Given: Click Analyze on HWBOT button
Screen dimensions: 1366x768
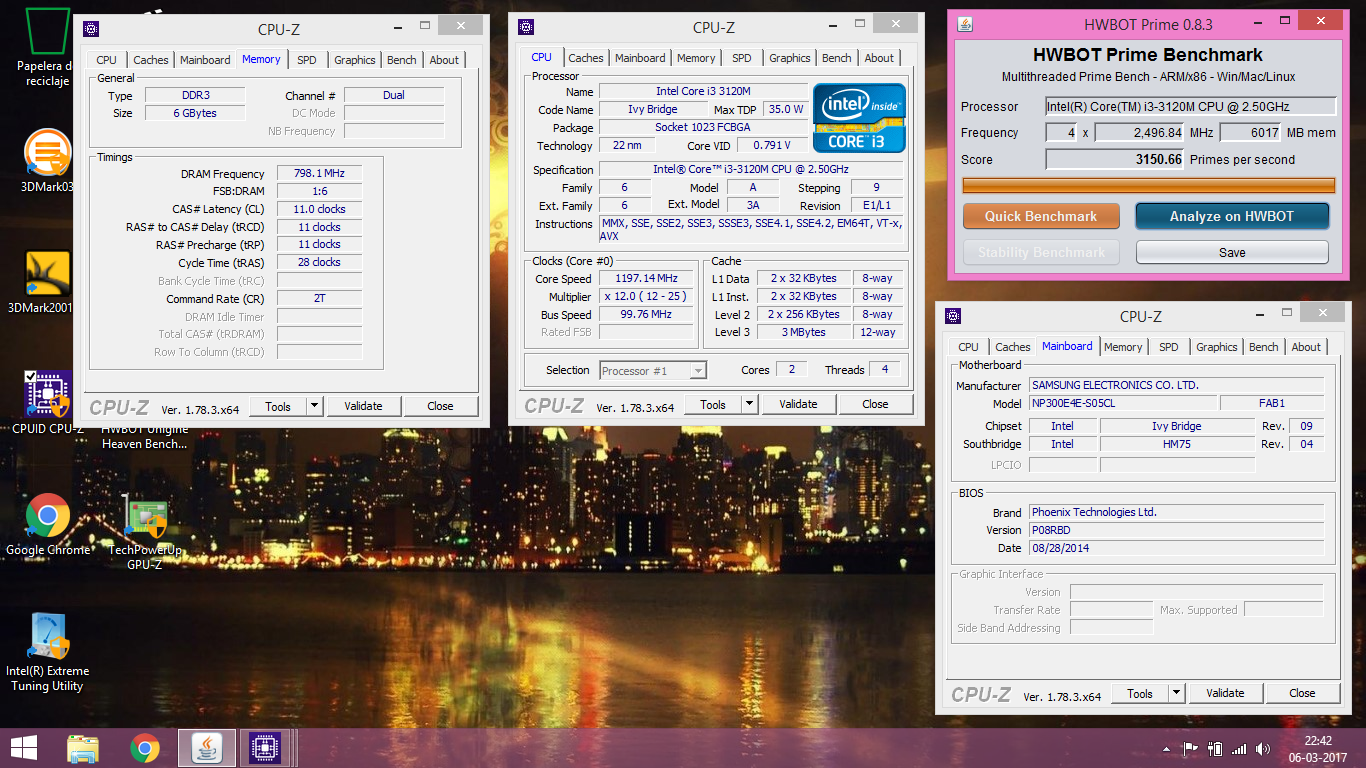Looking at the screenshot, I should 1232,216.
